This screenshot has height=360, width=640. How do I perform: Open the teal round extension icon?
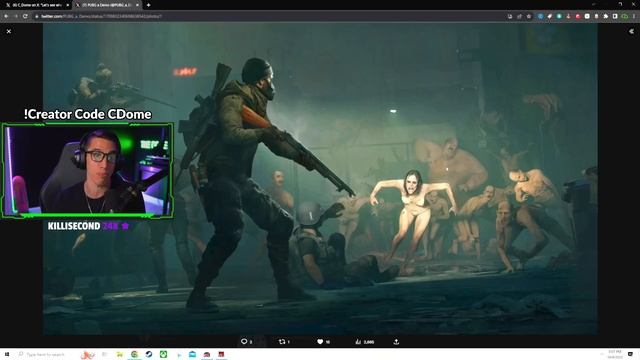559,16
